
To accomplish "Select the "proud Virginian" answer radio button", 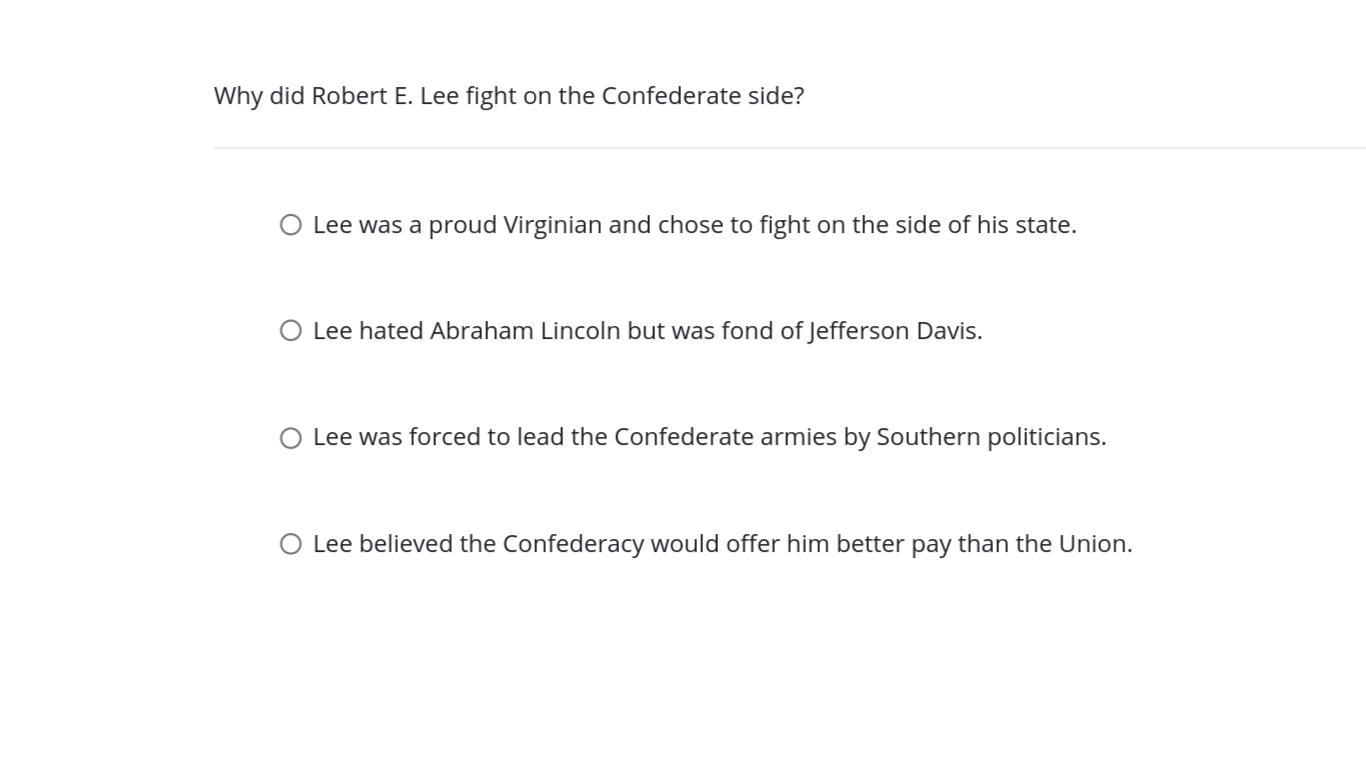I will (291, 225).
